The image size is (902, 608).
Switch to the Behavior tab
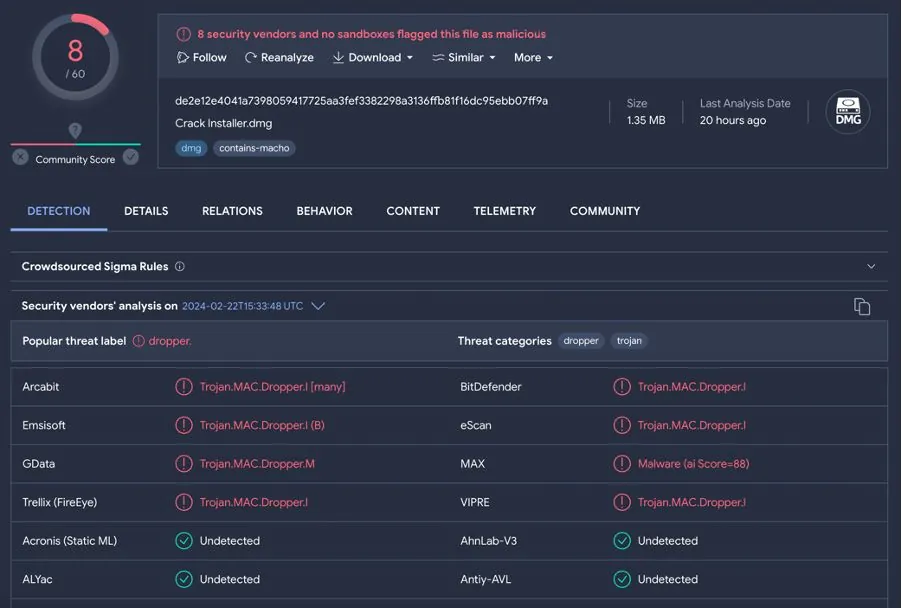pos(324,211)
